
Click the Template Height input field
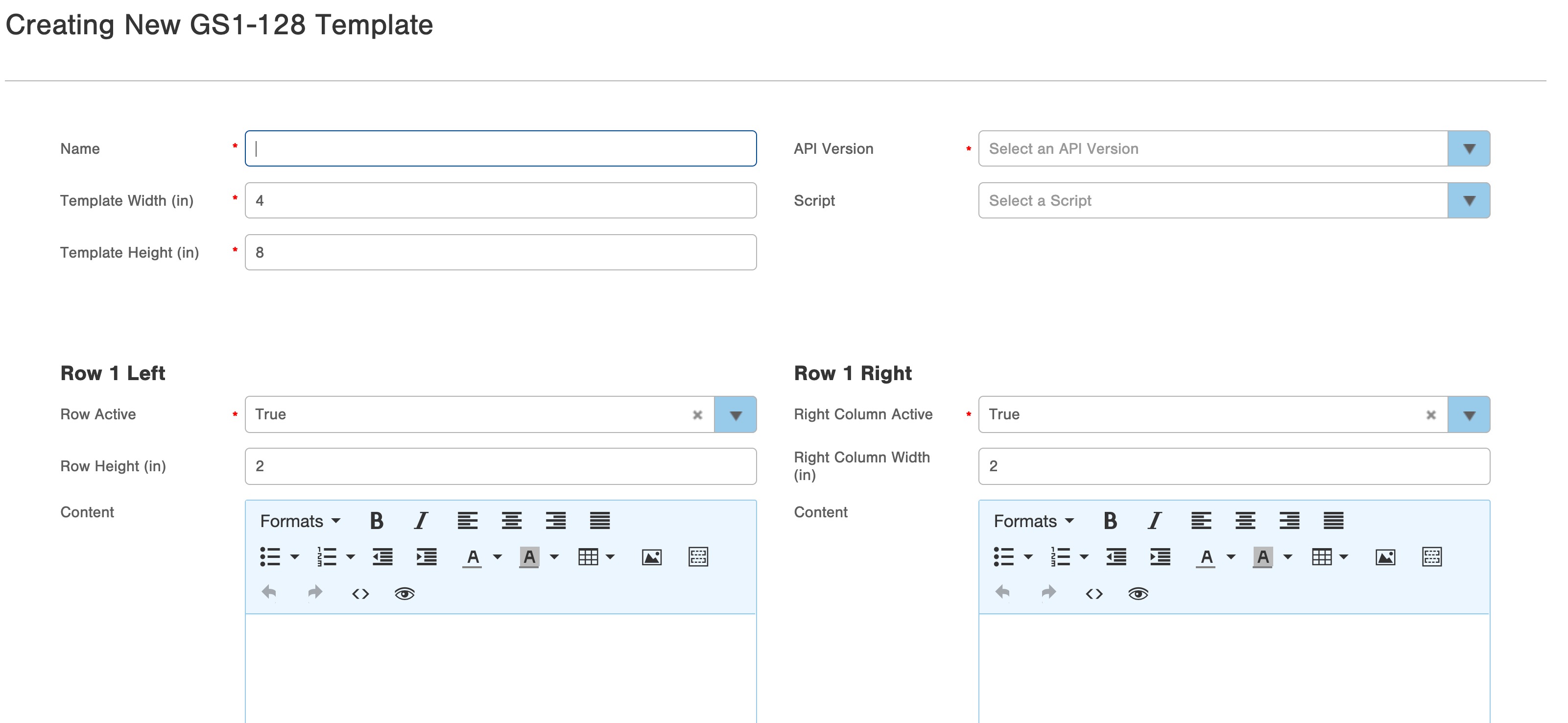pos(500,252)
